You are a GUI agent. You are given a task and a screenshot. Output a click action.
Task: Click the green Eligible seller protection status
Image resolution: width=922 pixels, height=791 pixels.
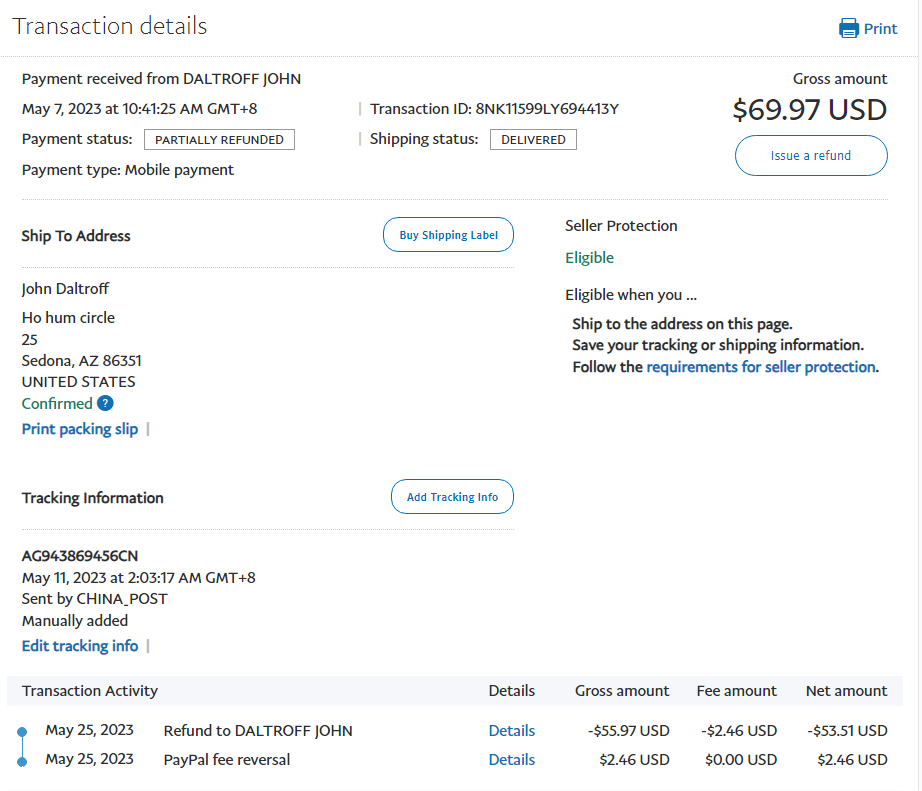click(589, 258)
